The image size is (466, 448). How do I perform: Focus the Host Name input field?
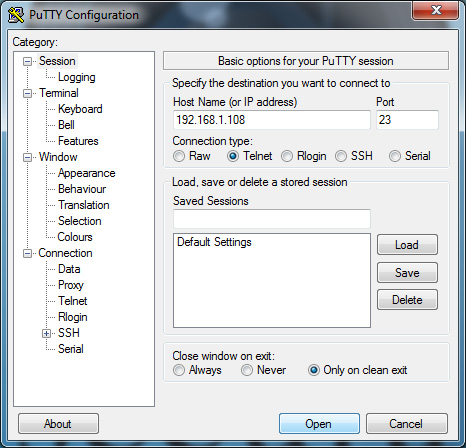(x=272, y=120)
